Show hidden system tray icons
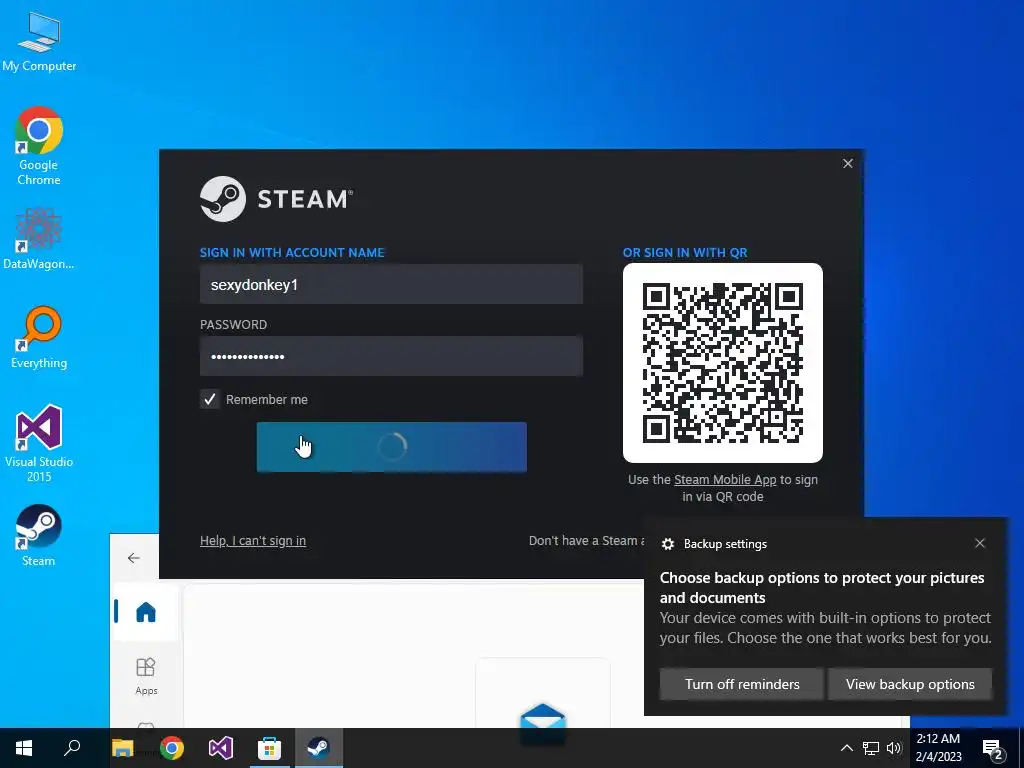Screen dimensions: 1024x768 (x=846, y=748)
